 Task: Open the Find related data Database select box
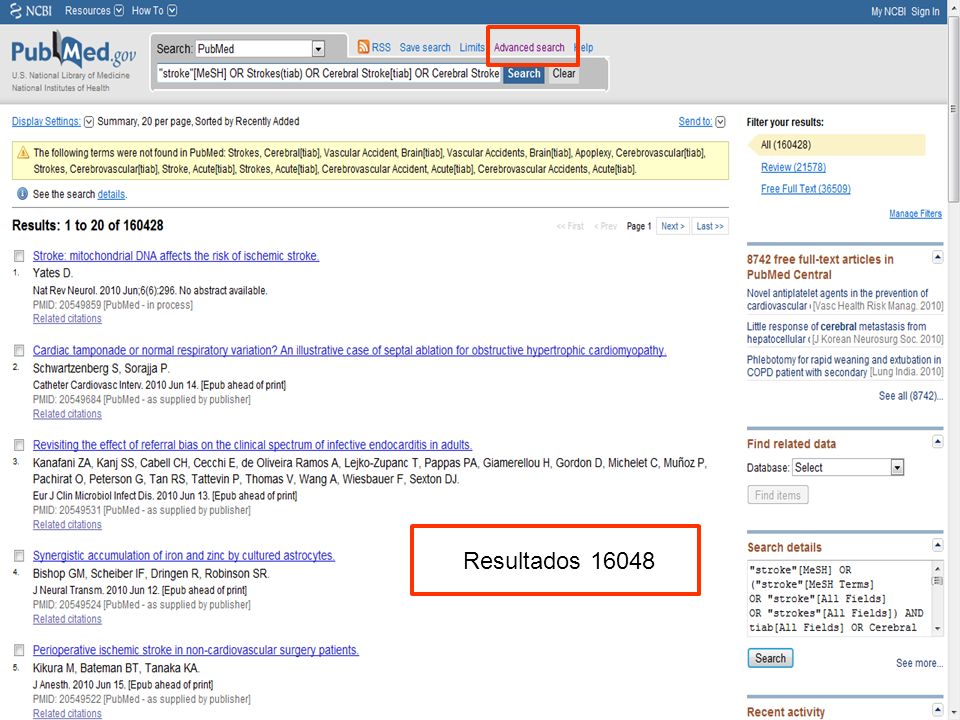(x=849, y=468)
